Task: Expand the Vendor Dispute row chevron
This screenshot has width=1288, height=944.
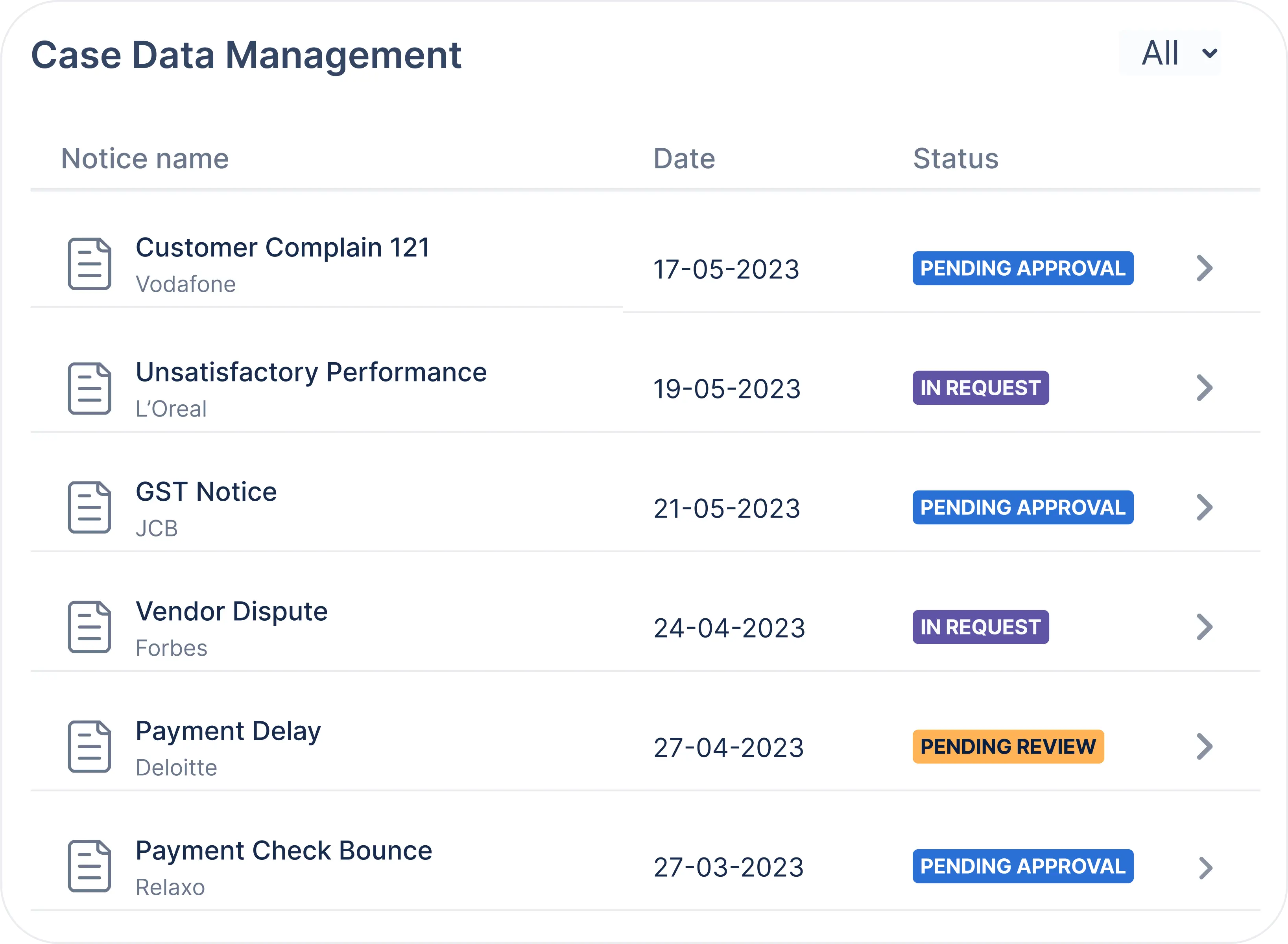Action: click(x=1205, y=627)
